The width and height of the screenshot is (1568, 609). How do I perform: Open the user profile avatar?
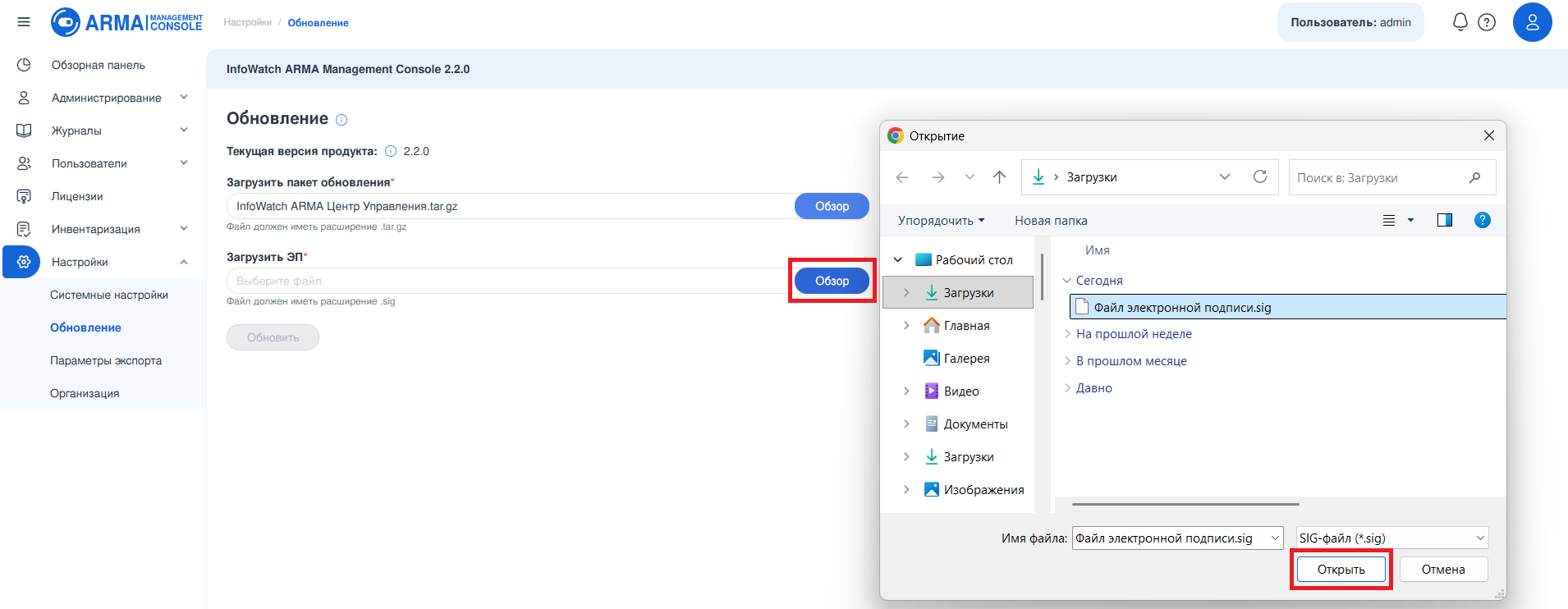(x=1533, y=22)
